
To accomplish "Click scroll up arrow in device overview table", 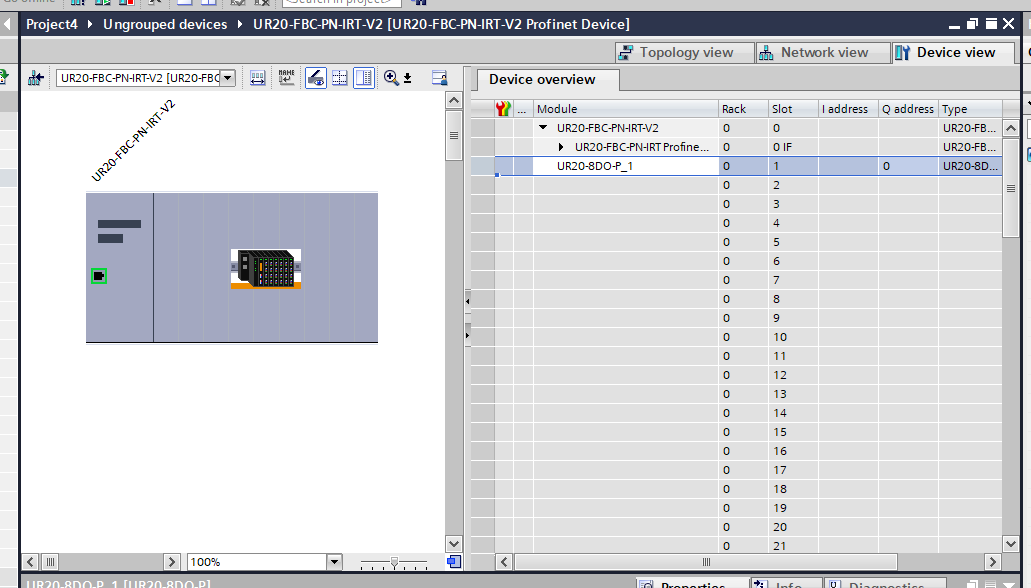I will pyautogui.click(x=1011, y=128).
